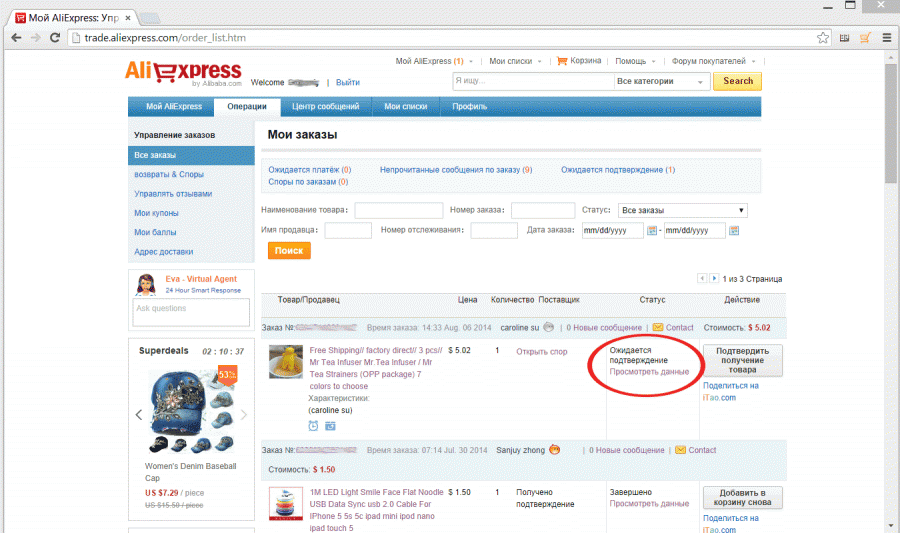900x533 pixels.
Task: Focus the Имя продавца field
Action: point(348,231)
